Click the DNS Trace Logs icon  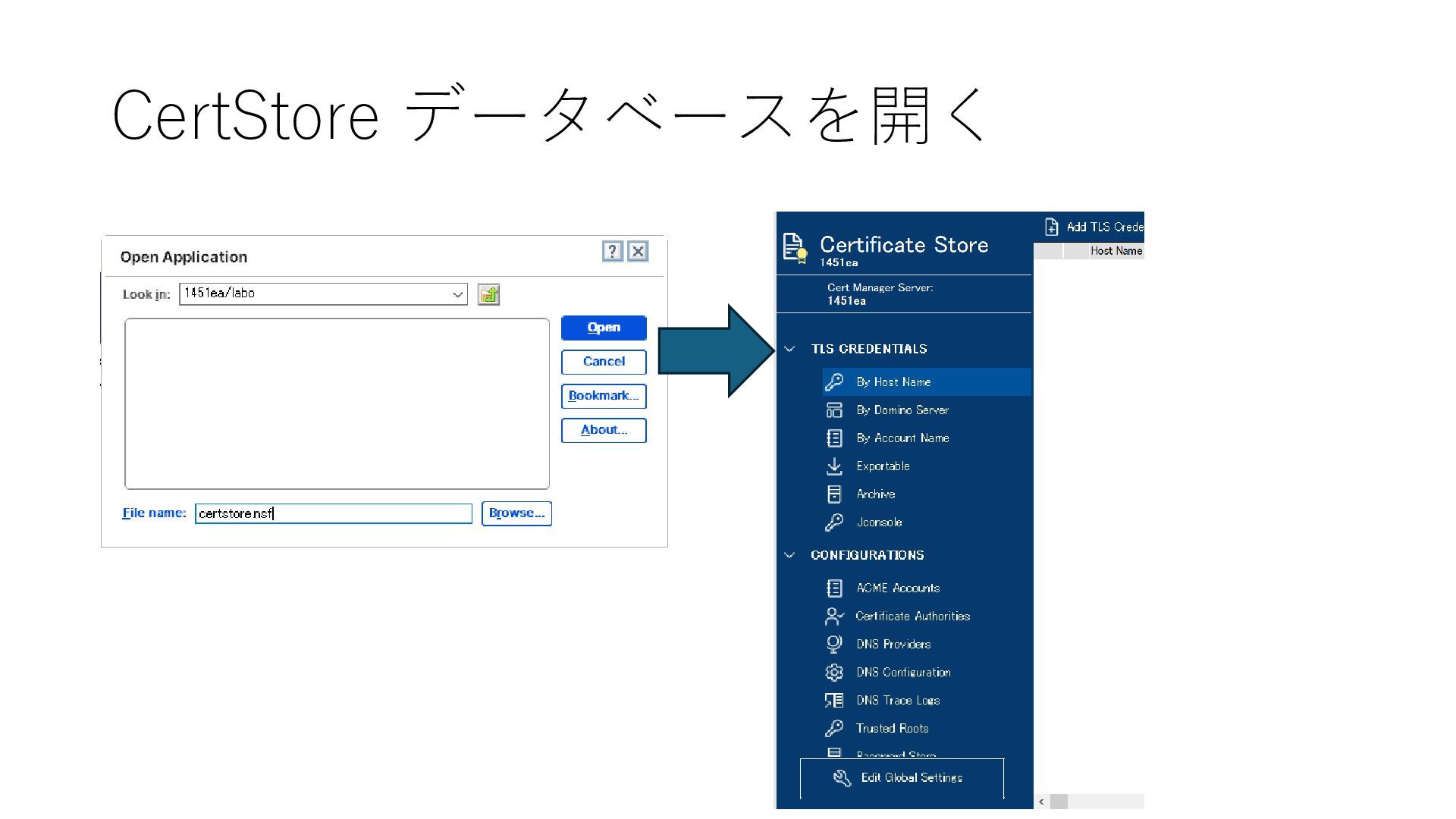834,701
